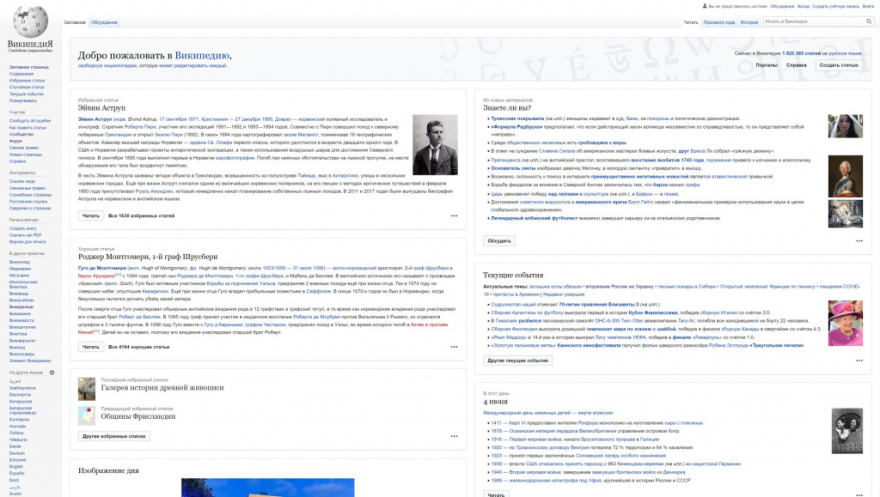Expand the ellipsis menu in Роджер Монтгомери section
This screenshot has width=880, height=497.
coord(453,348)
